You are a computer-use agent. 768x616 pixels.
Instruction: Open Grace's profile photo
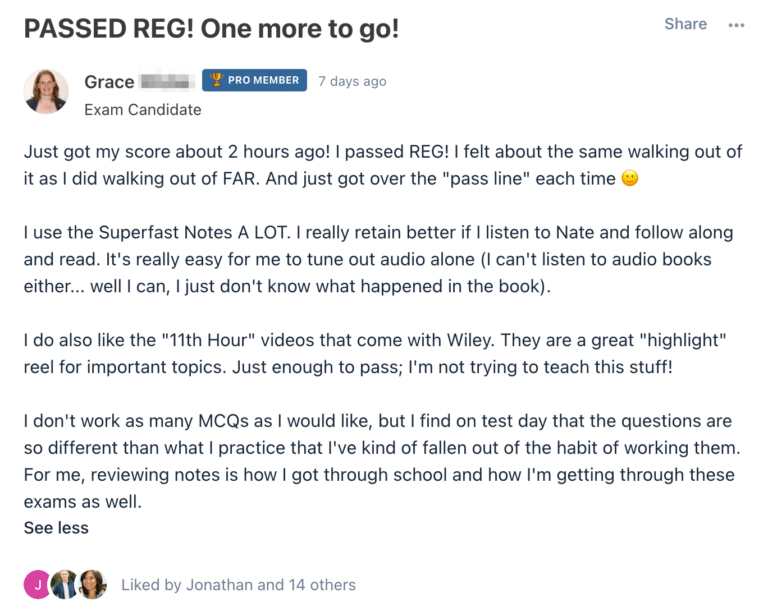(x=46, y=92)
